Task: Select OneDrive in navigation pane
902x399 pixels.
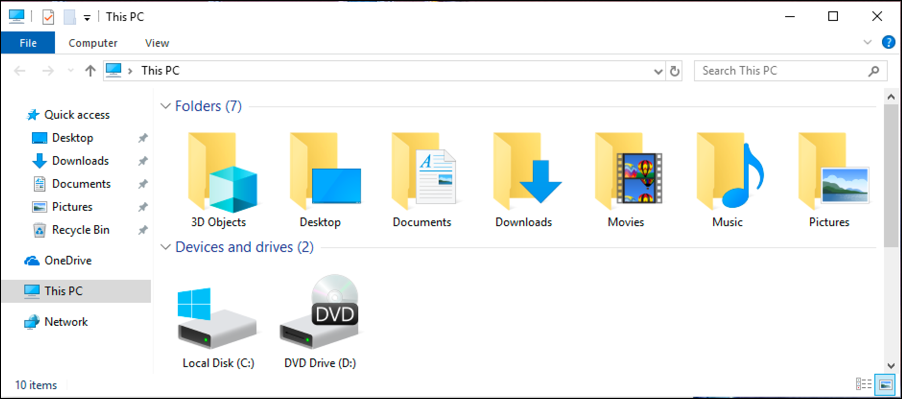Action: [x=58, y=260]
